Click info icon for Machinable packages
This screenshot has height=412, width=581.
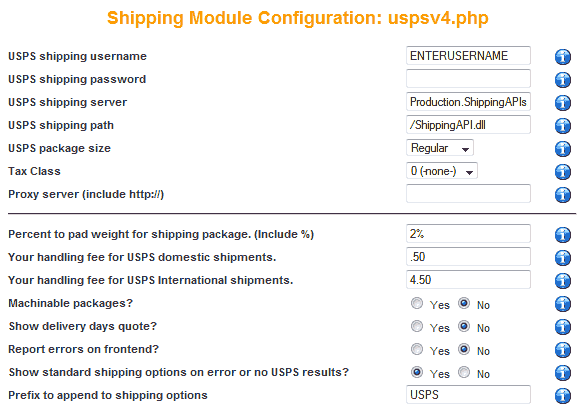click(x=562, y=304)
